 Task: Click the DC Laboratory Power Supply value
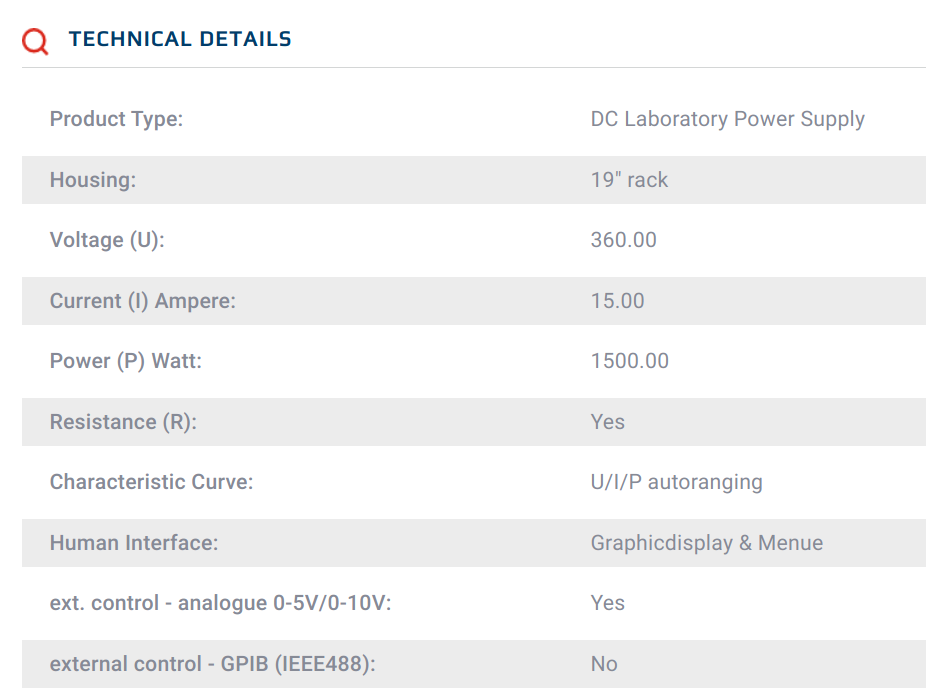728,119
